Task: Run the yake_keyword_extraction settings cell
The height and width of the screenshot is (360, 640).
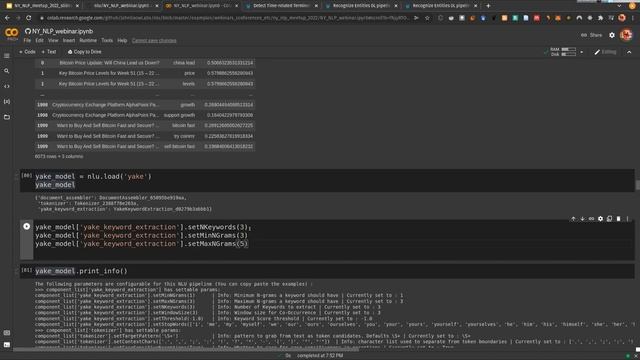Action: coord(27,226)
